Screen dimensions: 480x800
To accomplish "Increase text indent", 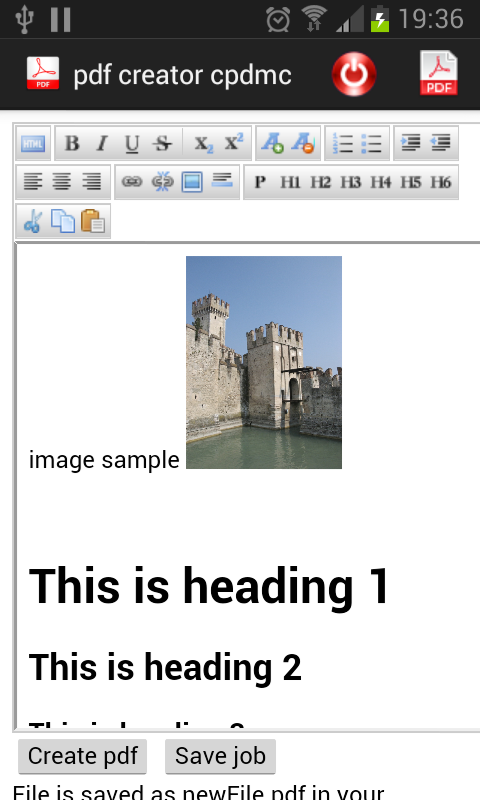I will 411,143.
